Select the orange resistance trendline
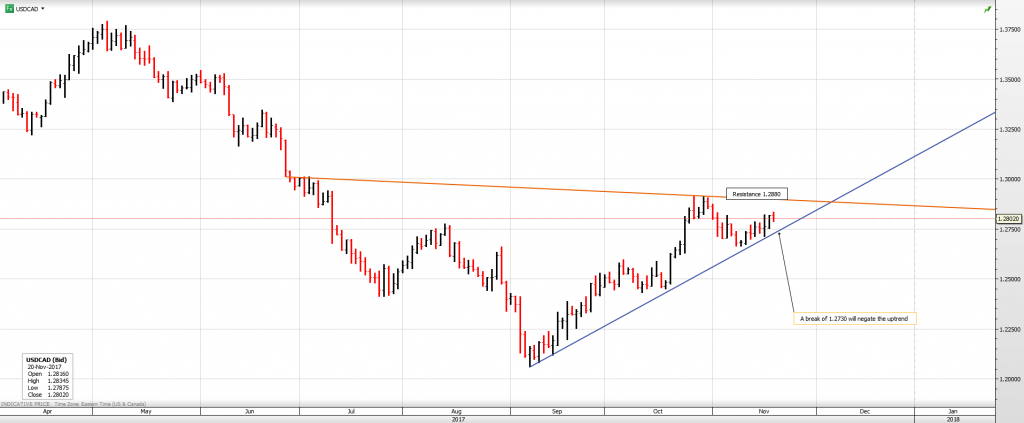This screenshot has width=1024, height=423. point(500,187)
